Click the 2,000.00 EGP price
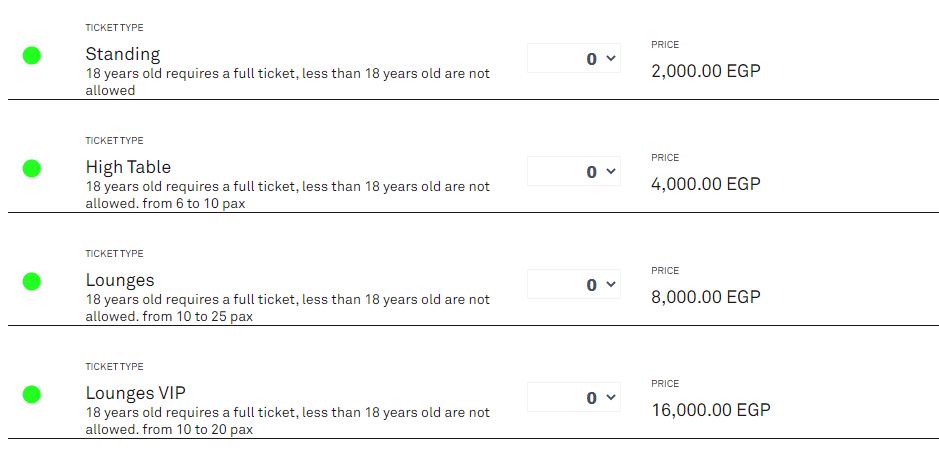This screenshot has height=462, width=939. pos(705,71)
